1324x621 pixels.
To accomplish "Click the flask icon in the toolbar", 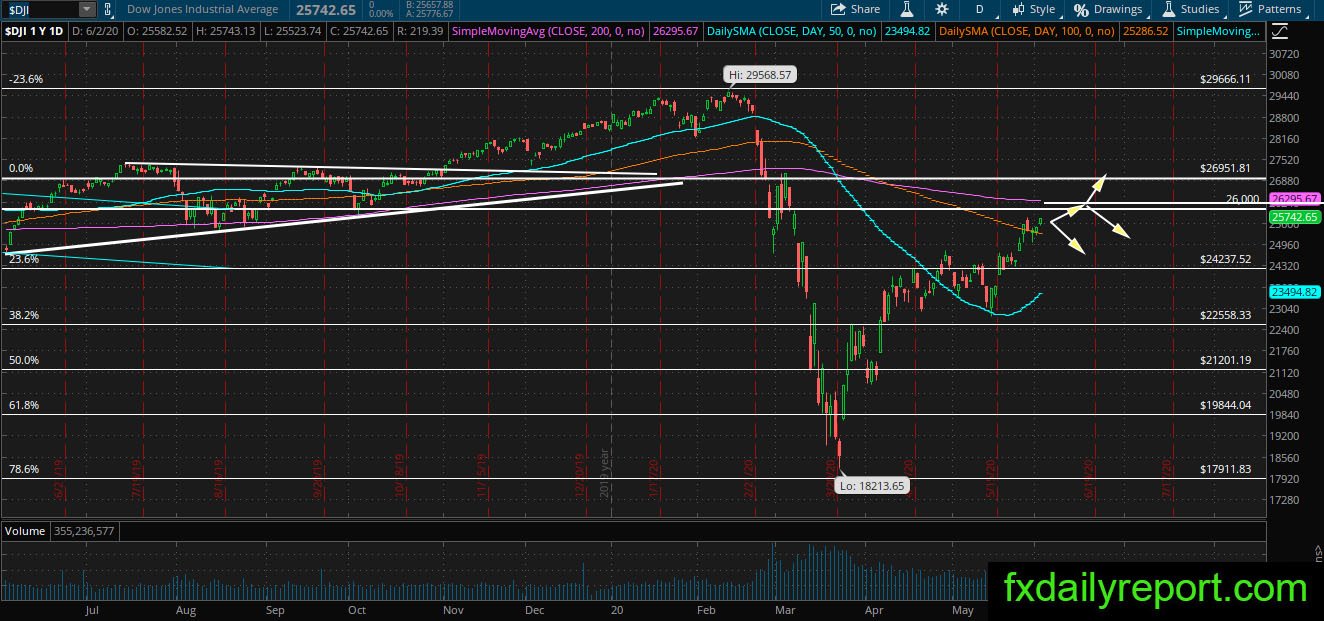I will pos(908,9).
